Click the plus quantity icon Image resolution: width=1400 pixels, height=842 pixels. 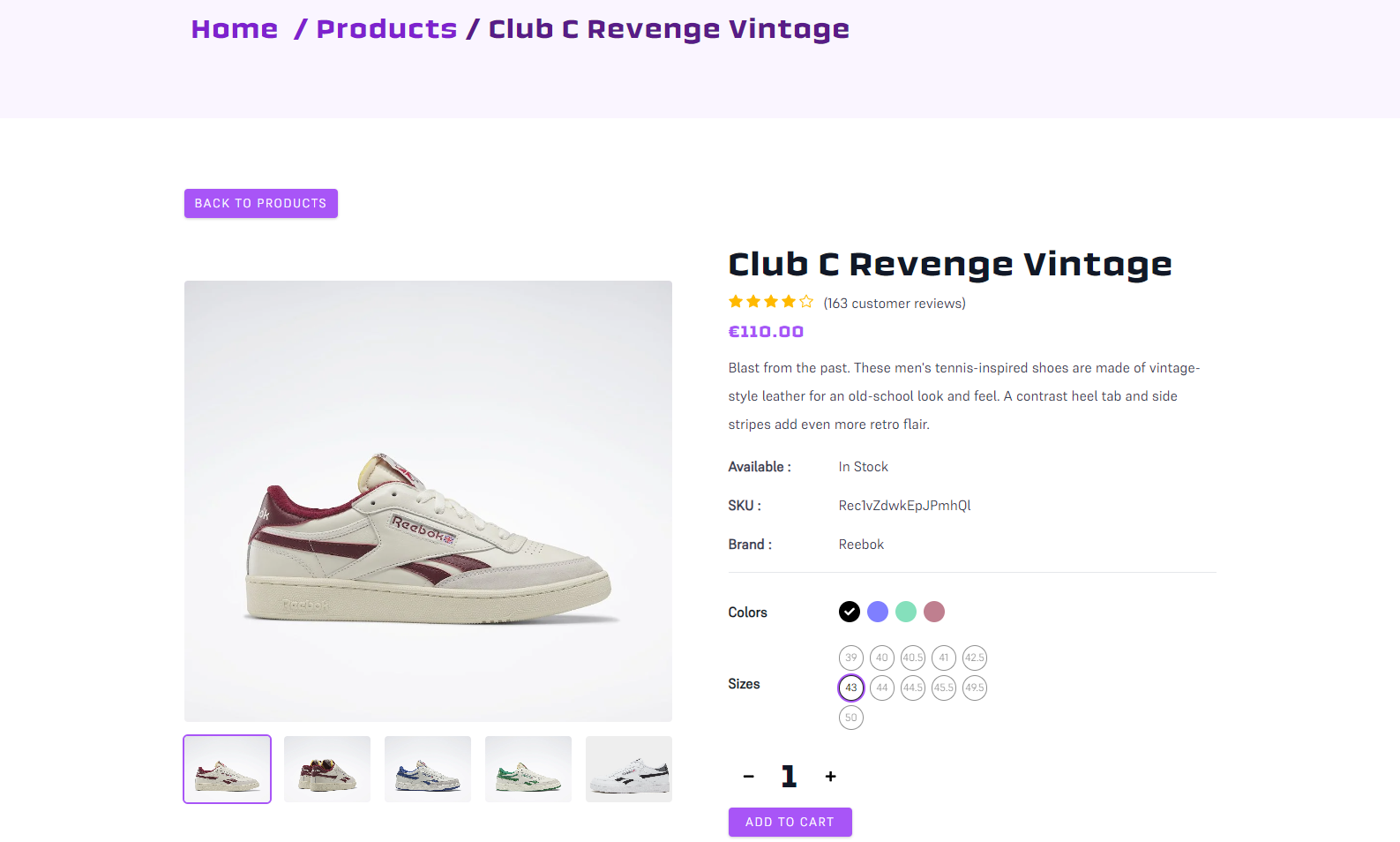[830, 777]
